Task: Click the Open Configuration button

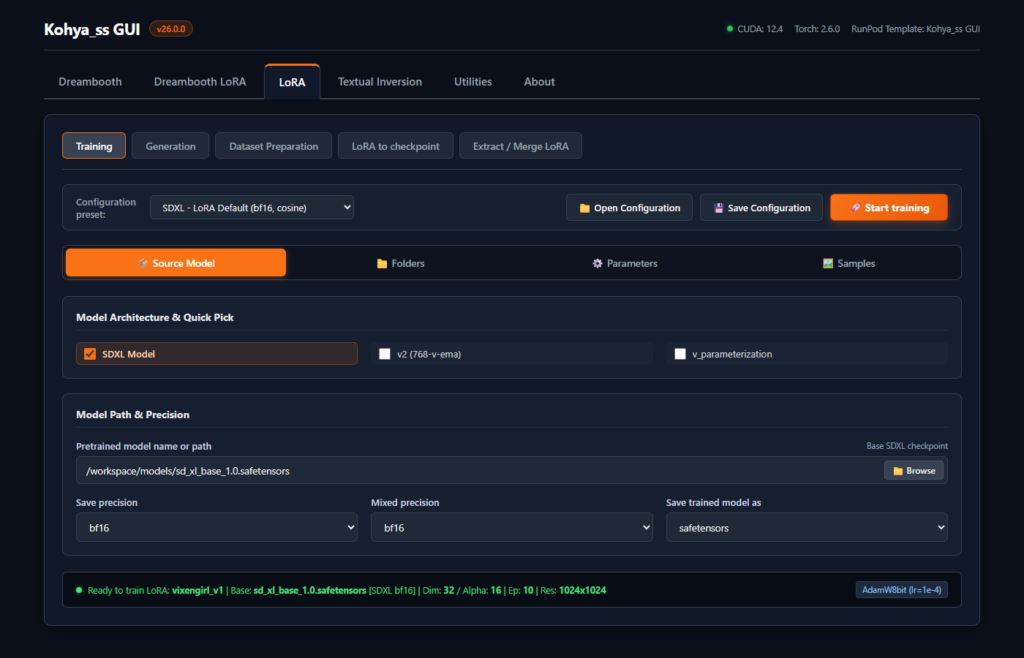Action: click(x=629, y=208)
